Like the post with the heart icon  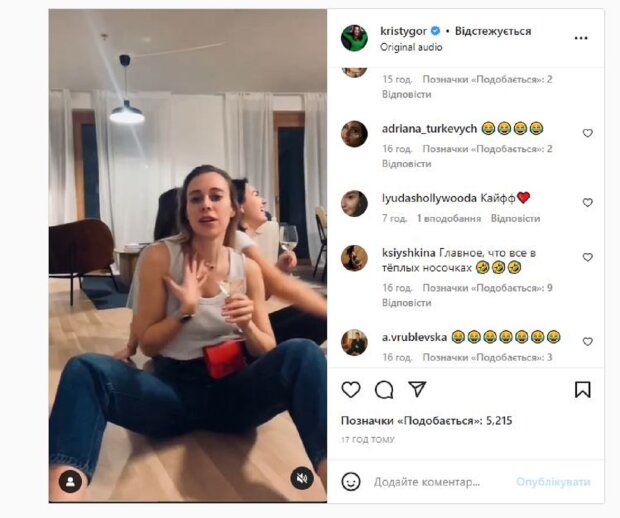pyautogui.click(x=351, y=389)
